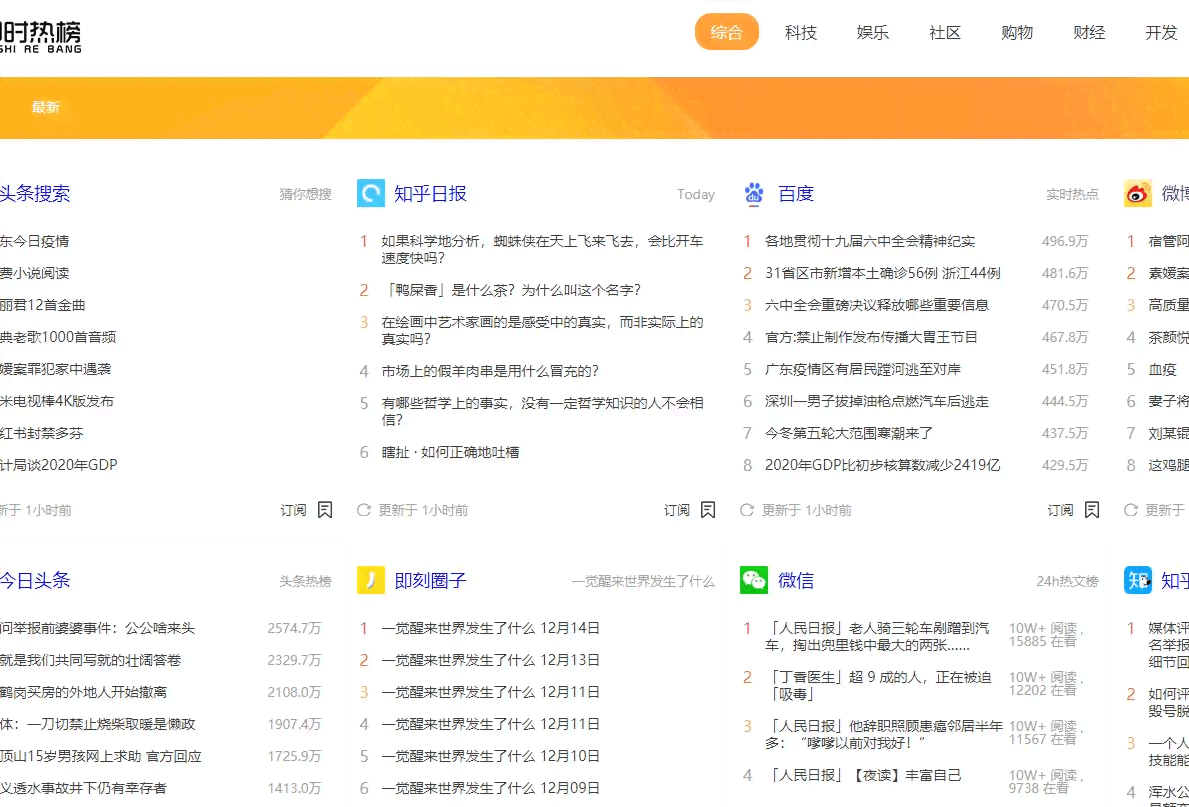Open 有哪些哲学上的事实 article
This screenshot has height=807, width=1189.
coord(542,411)
